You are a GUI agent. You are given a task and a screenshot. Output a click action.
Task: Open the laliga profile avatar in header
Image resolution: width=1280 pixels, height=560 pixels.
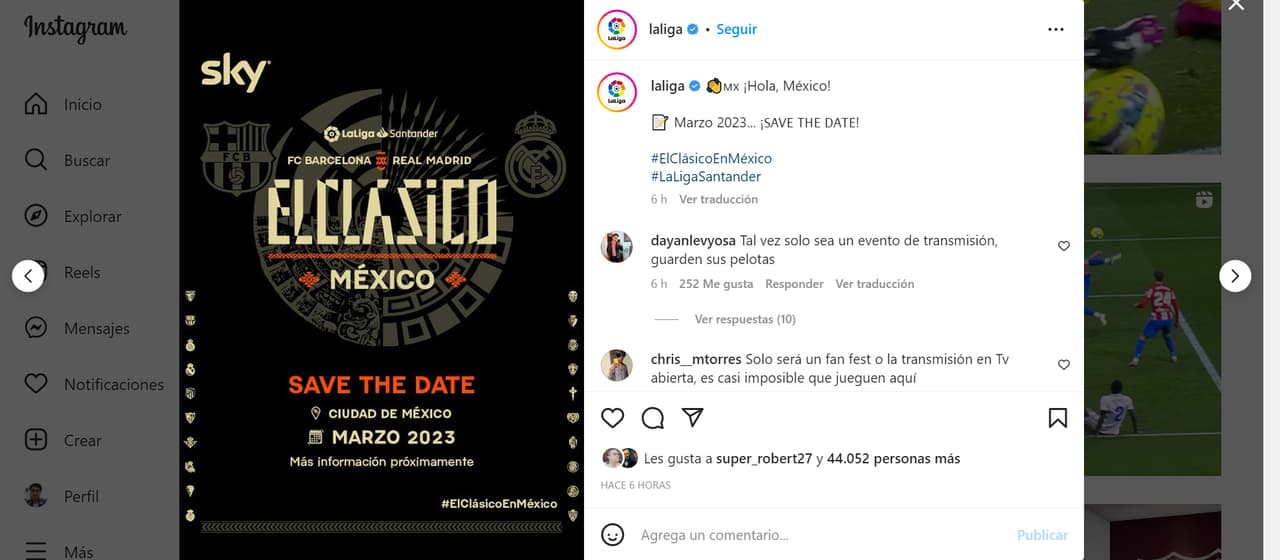(617, 29)
